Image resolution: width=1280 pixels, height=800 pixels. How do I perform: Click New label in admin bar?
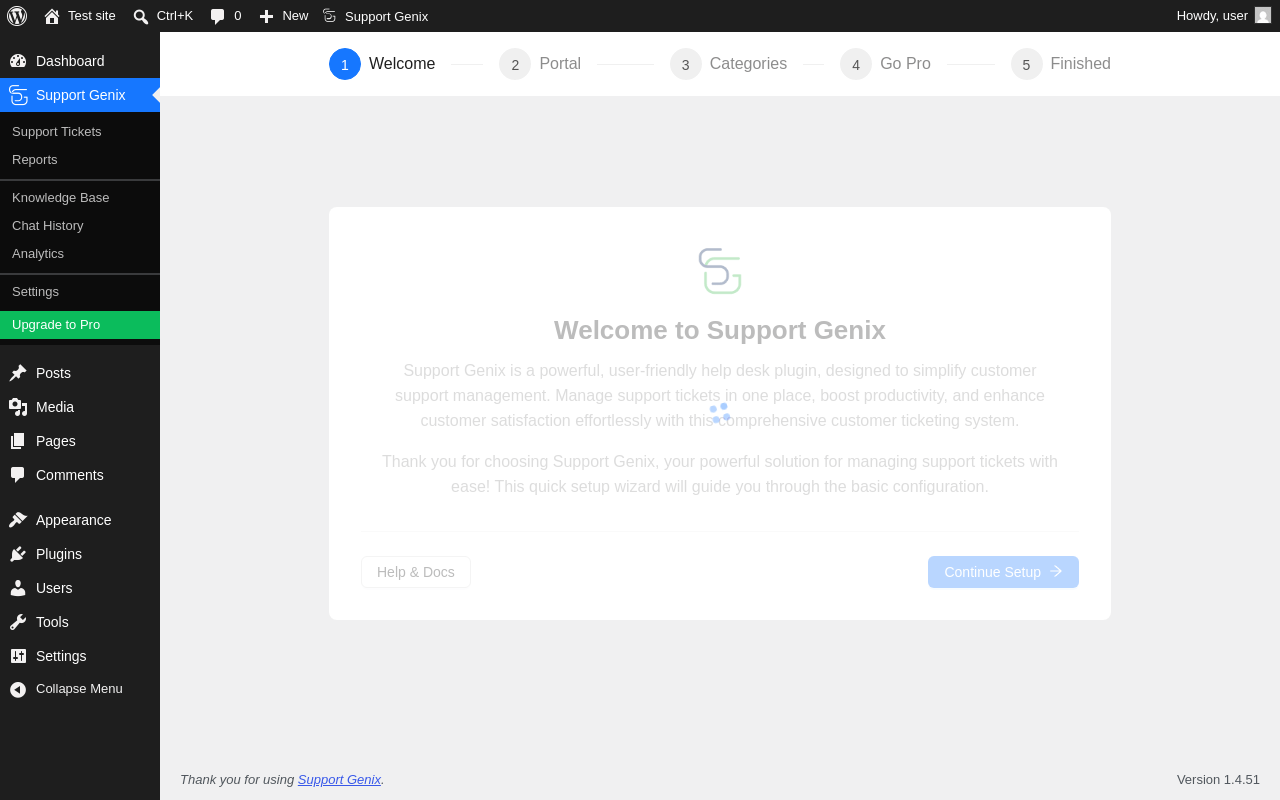[x=295, y=15]
